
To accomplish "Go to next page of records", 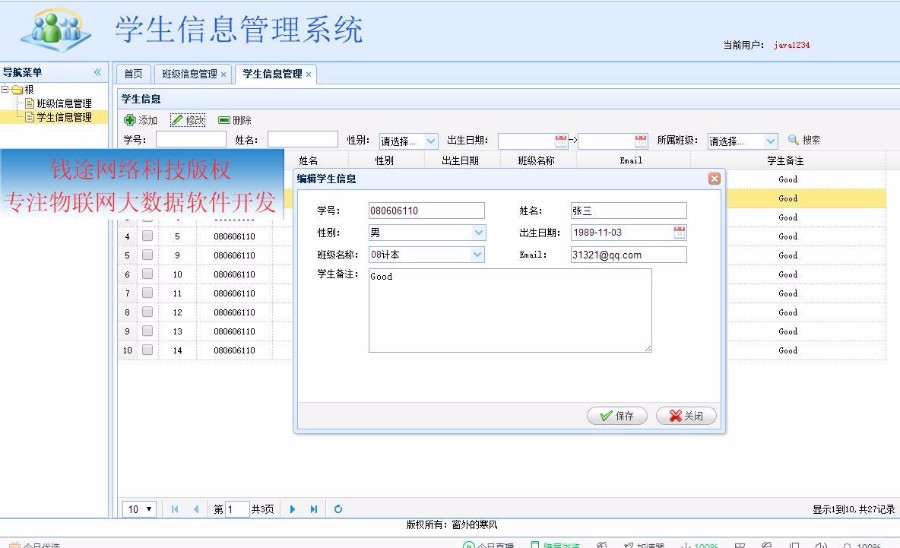I will 293,509.
